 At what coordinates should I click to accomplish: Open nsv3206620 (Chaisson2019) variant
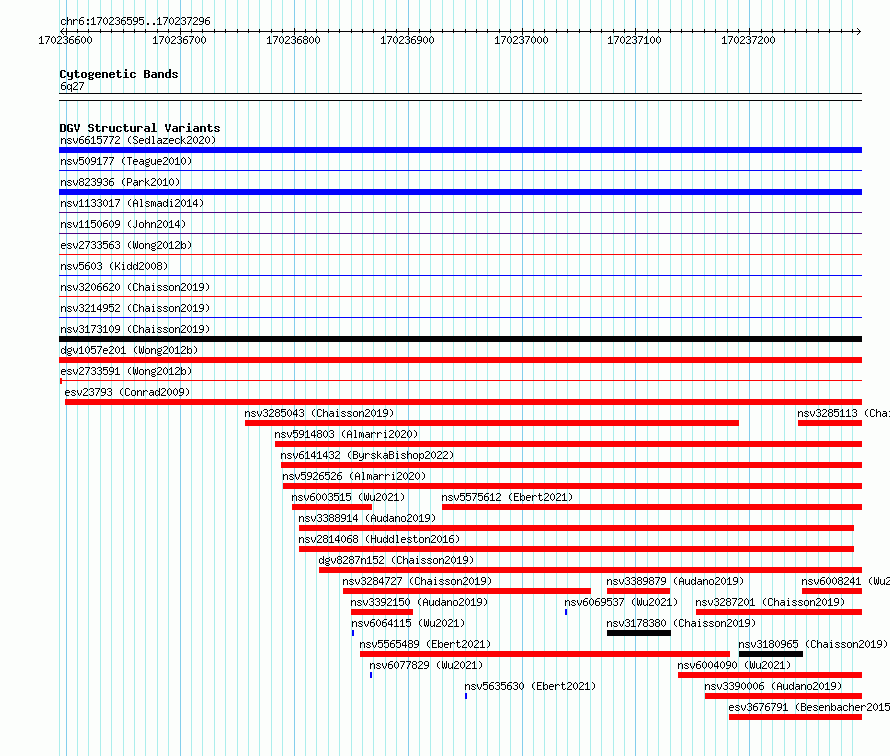pyautogui.click(x=135, y=287)
